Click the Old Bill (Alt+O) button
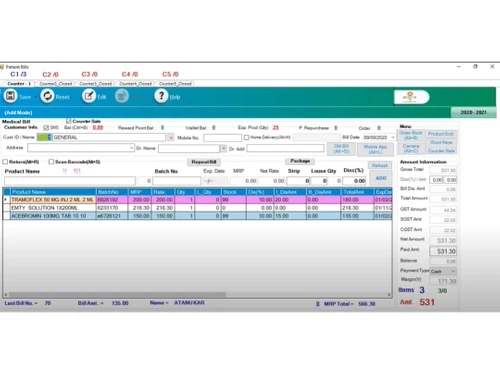This screenshot has width=500, height=375. tap(341, 149)
